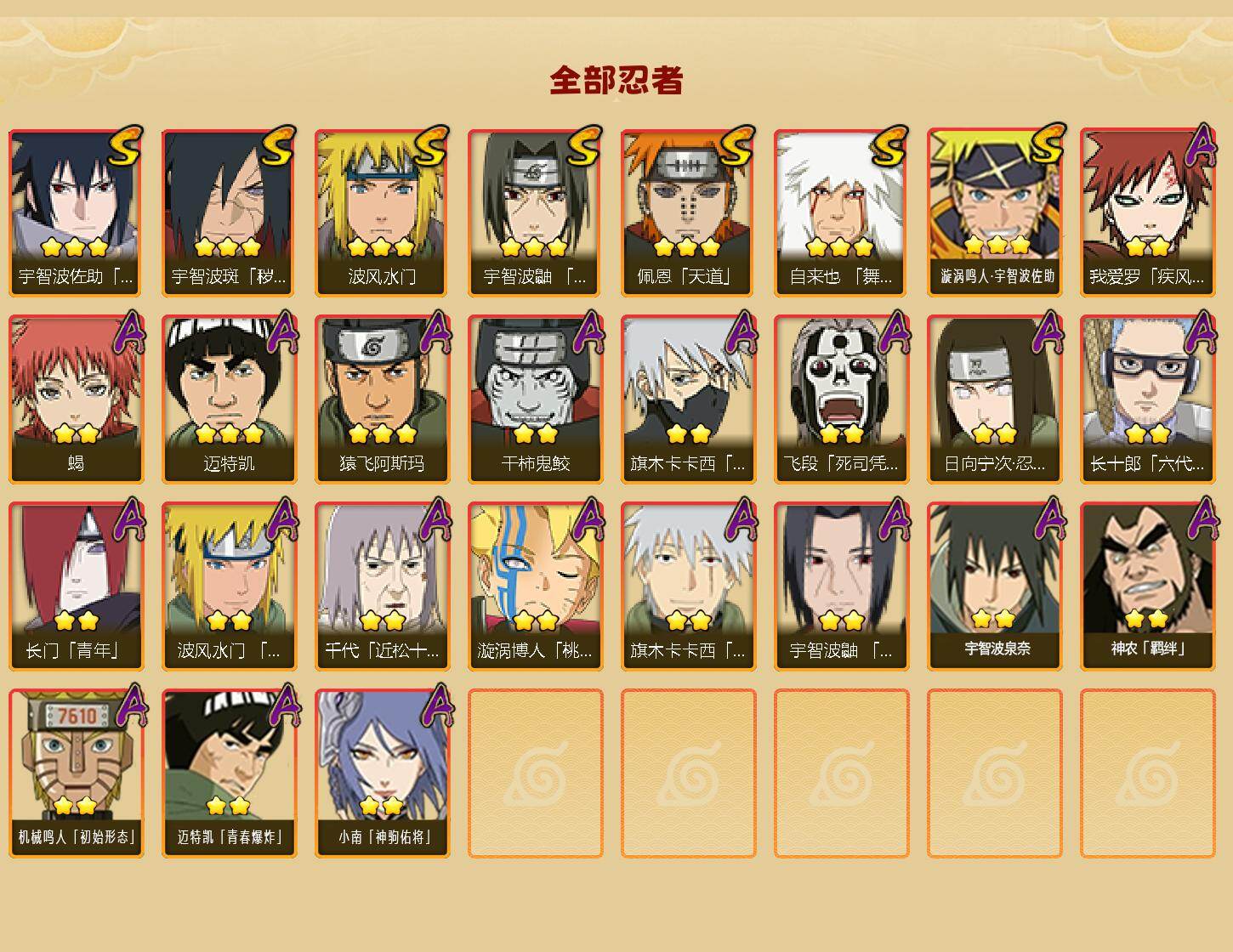Viewport: 1233px width, 952px height.
Task: Click the A rank badge on 我爱罗 card
Action: click(1199, 145)
